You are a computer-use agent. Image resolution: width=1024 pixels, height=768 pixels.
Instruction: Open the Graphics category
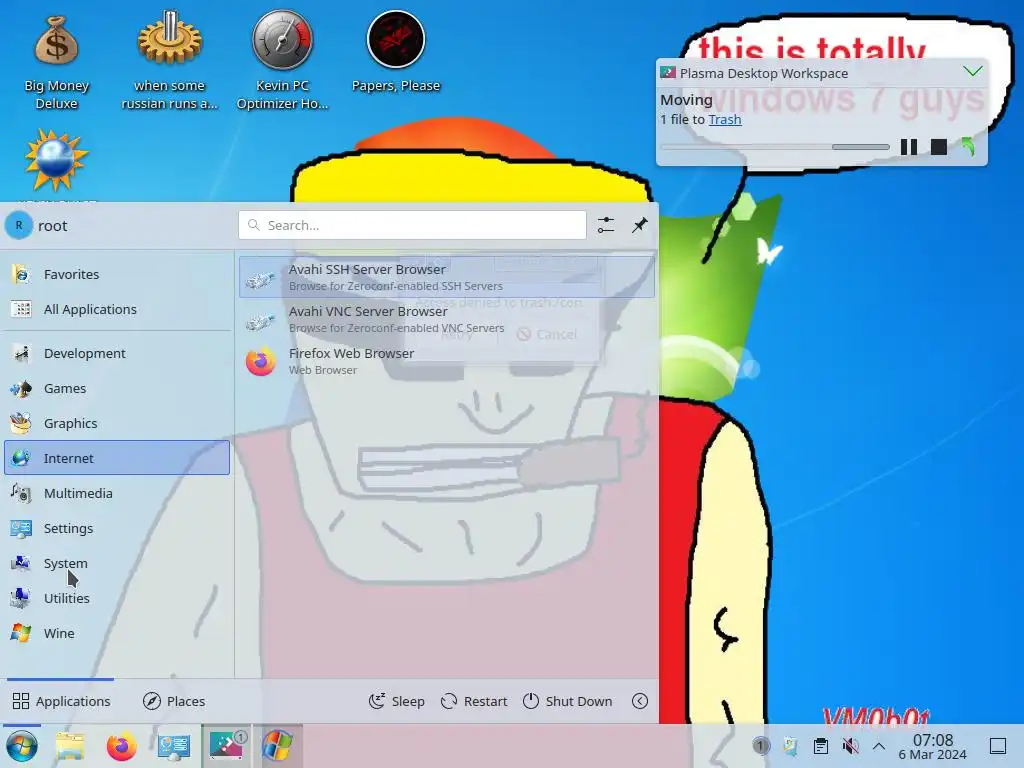coord(117,423)
